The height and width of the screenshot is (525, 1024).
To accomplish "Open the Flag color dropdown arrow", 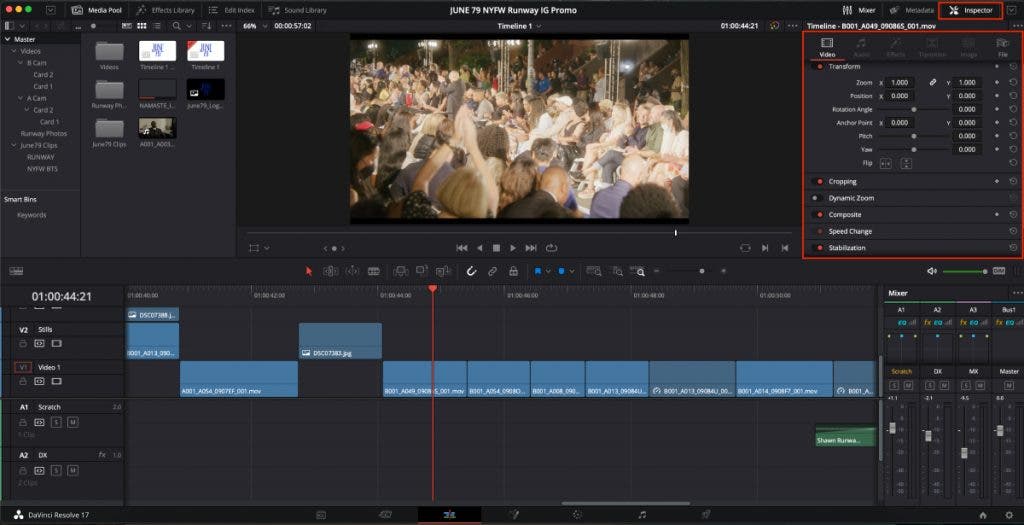I will point(548,271).
